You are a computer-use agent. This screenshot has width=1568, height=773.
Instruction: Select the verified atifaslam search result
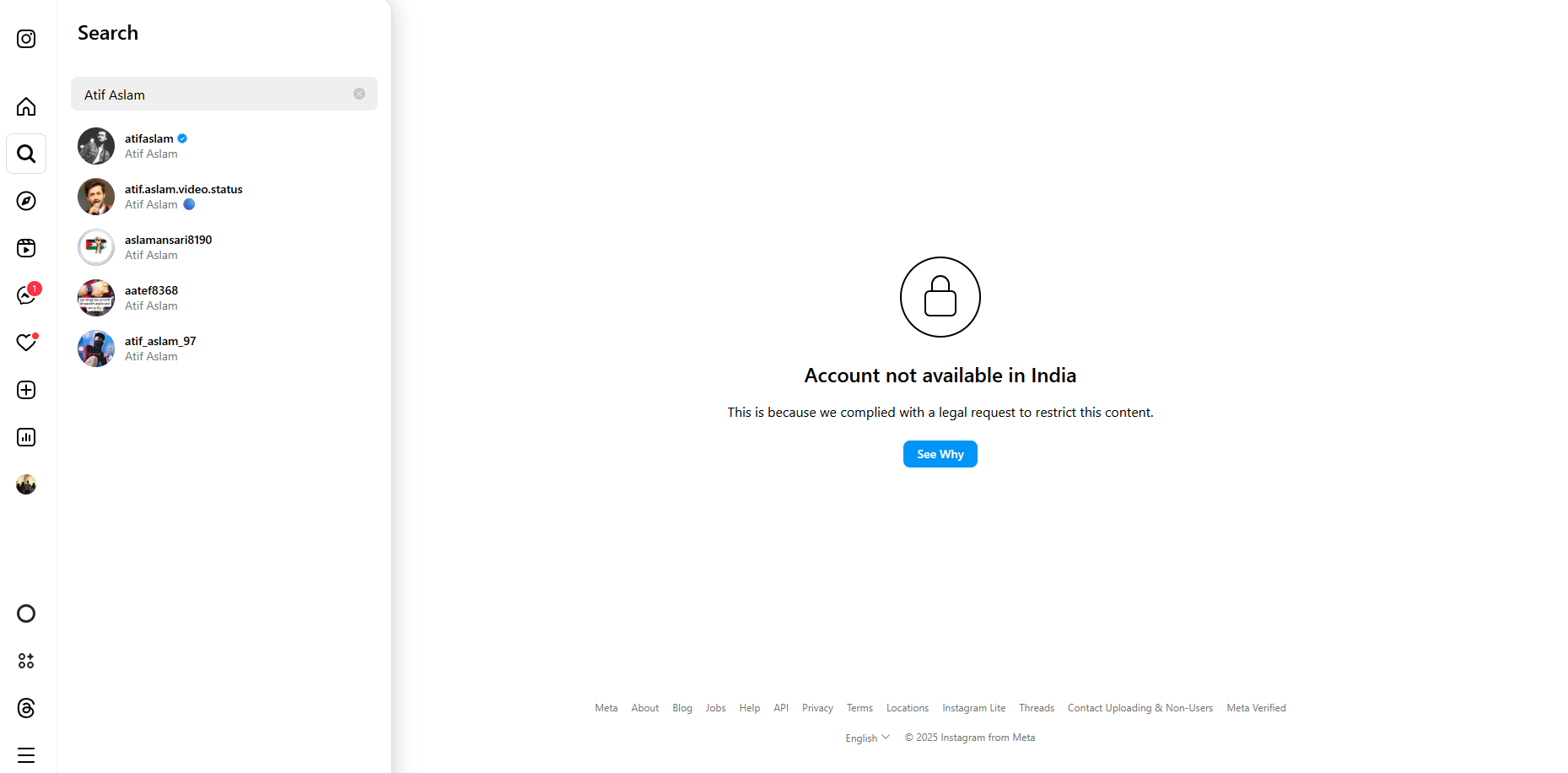[x=224, y=146]
